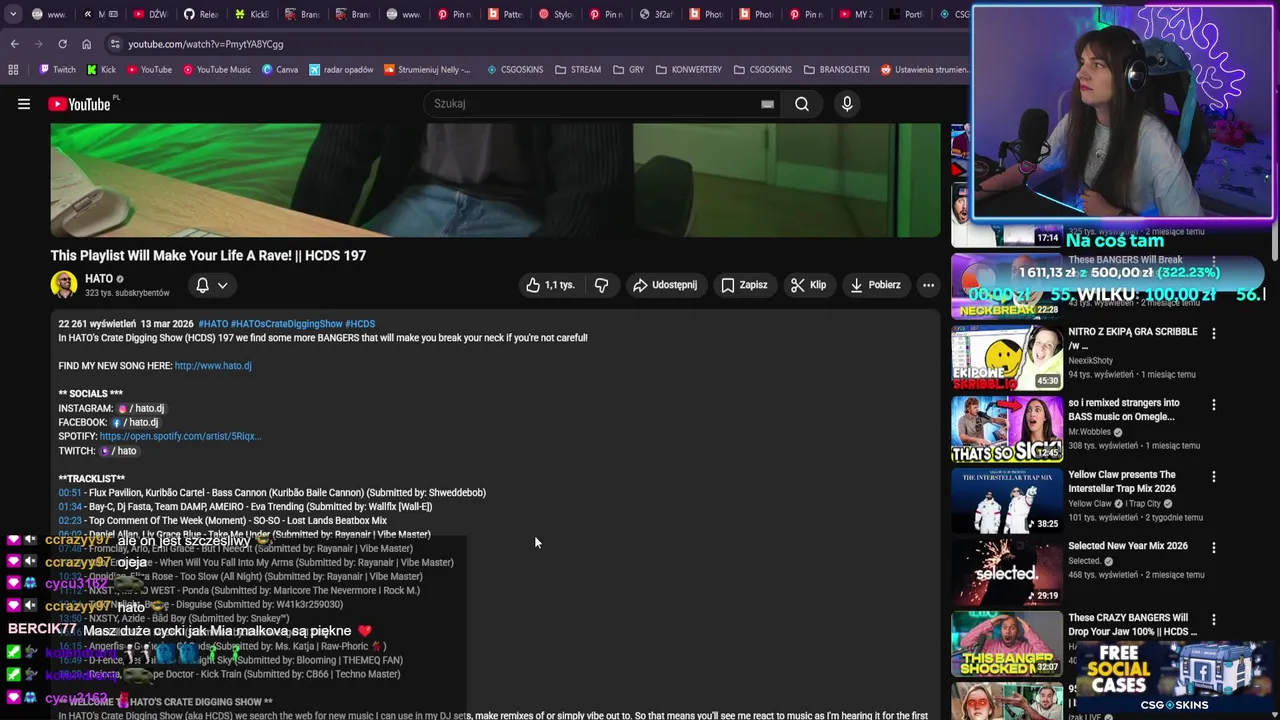Download the video with Pobierz
Screen dimensions: 1280x720
[x=875, y=285]
